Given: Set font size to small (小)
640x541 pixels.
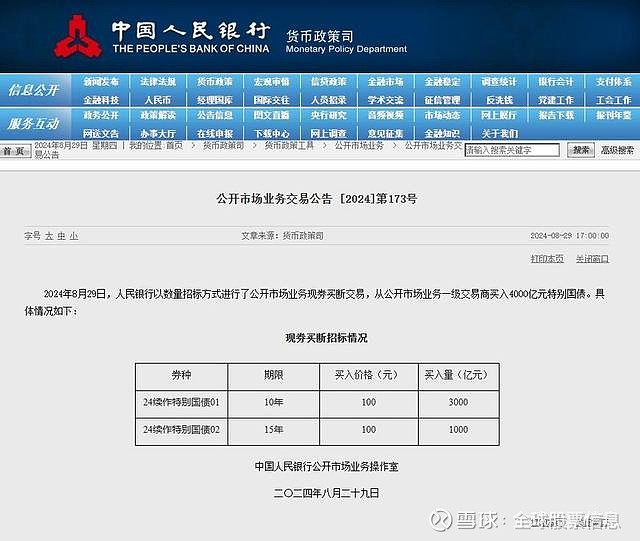Looking at the screenshot, I should point(74,236).
